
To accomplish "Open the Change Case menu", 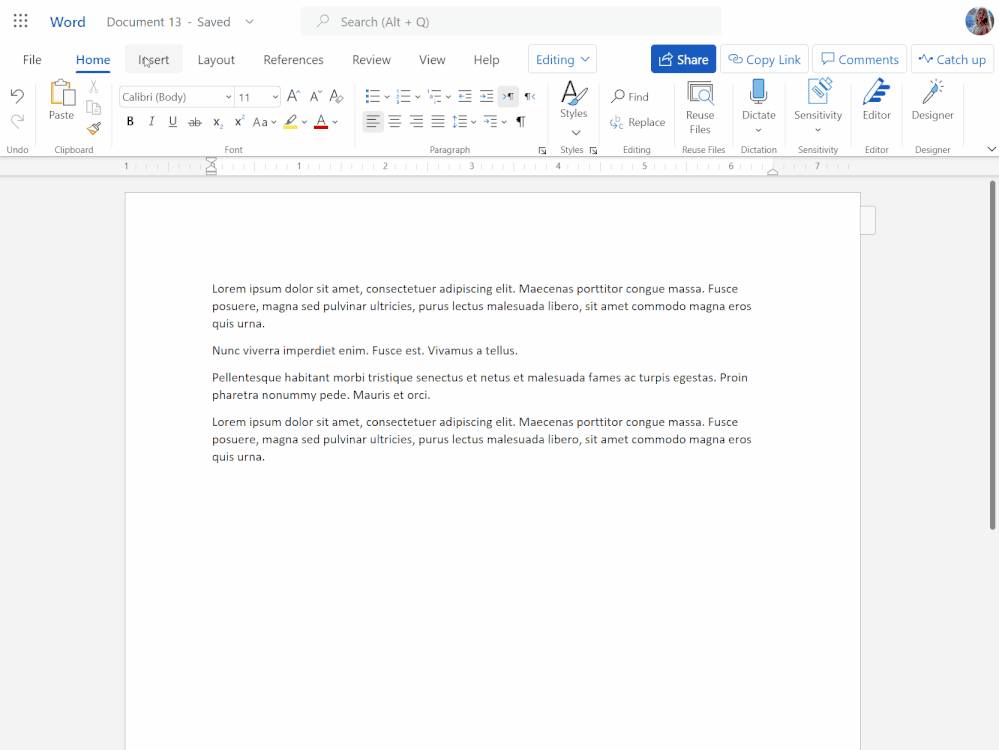I will tap(264, 122).
